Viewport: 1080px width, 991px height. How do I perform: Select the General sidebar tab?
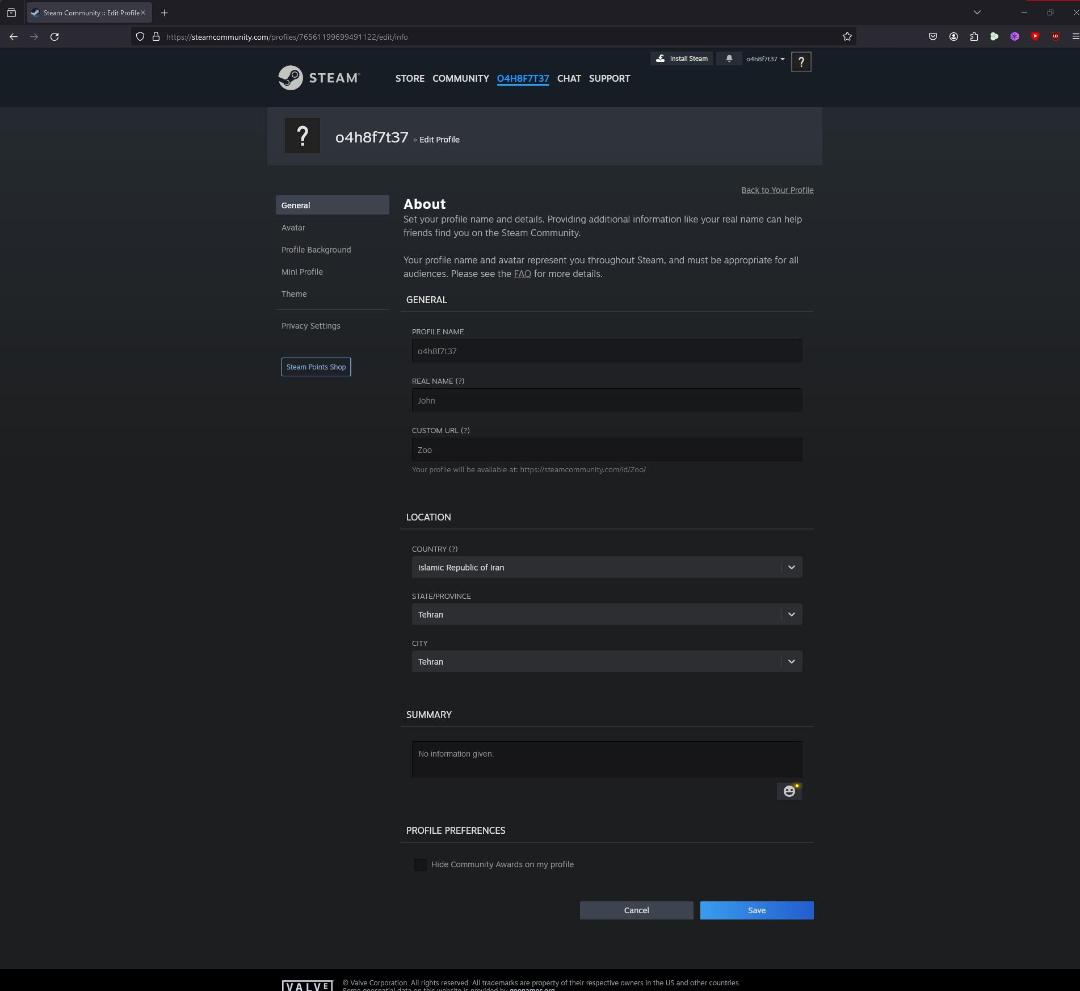(333, 205)
